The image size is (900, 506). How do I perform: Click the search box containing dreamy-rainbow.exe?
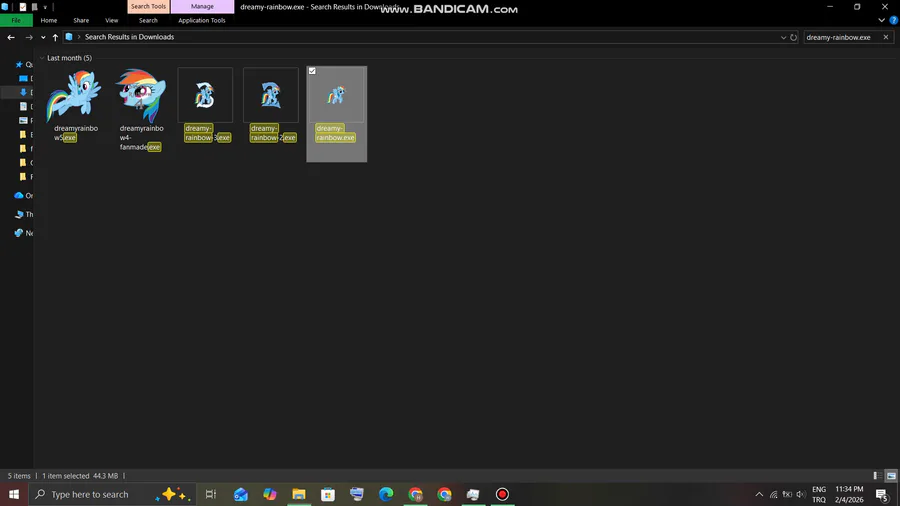[x=841, y=37]
